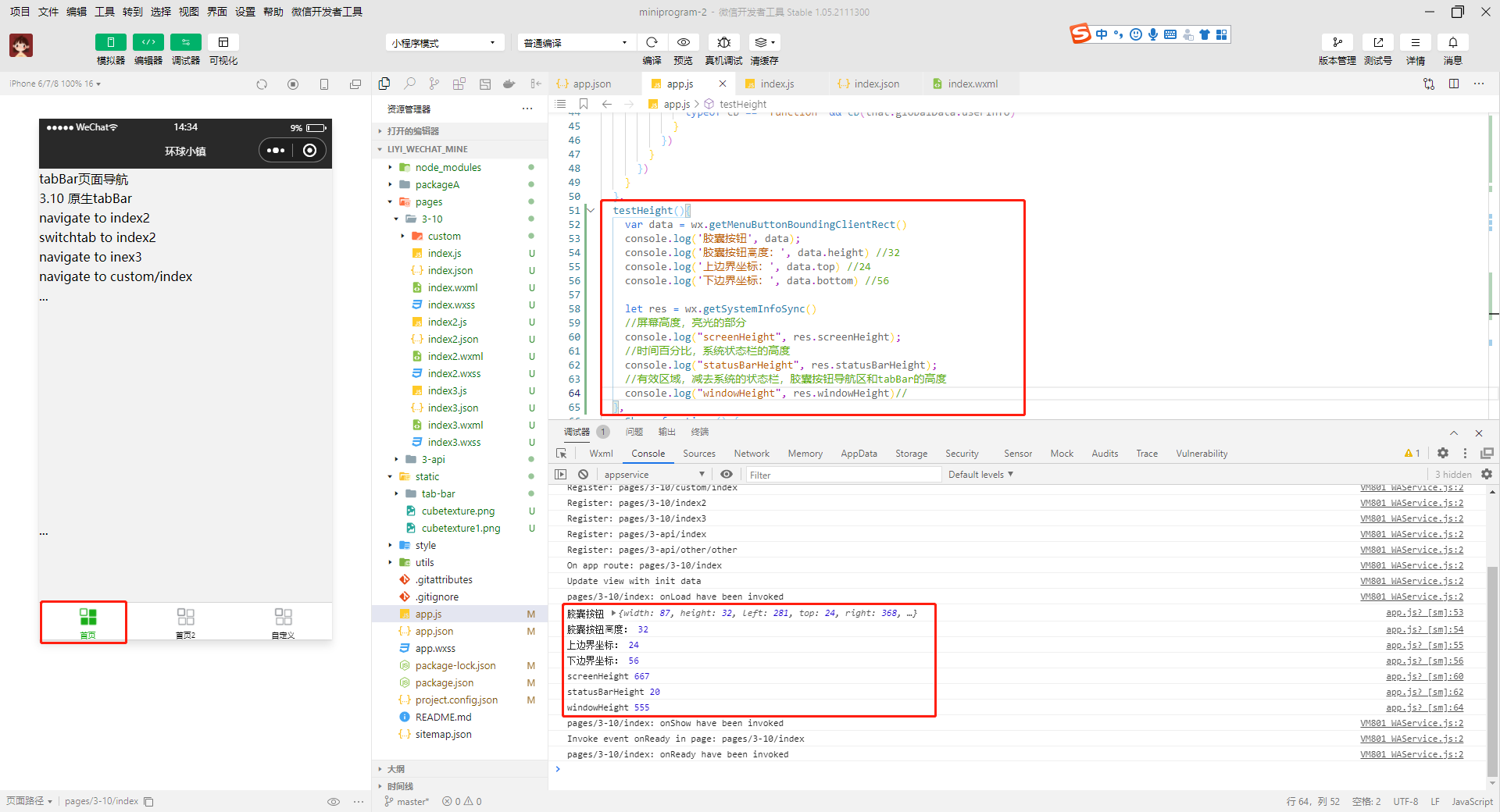This screenshot has height=812, width=1500.
Task: Toggle the Editor panel button
Action: (x=148, y=42)
